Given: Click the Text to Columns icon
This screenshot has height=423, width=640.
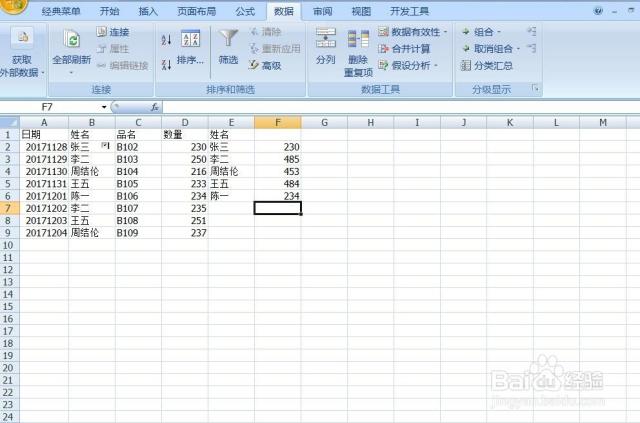Looking at the screenshot, I should click(x=325, y=40).
